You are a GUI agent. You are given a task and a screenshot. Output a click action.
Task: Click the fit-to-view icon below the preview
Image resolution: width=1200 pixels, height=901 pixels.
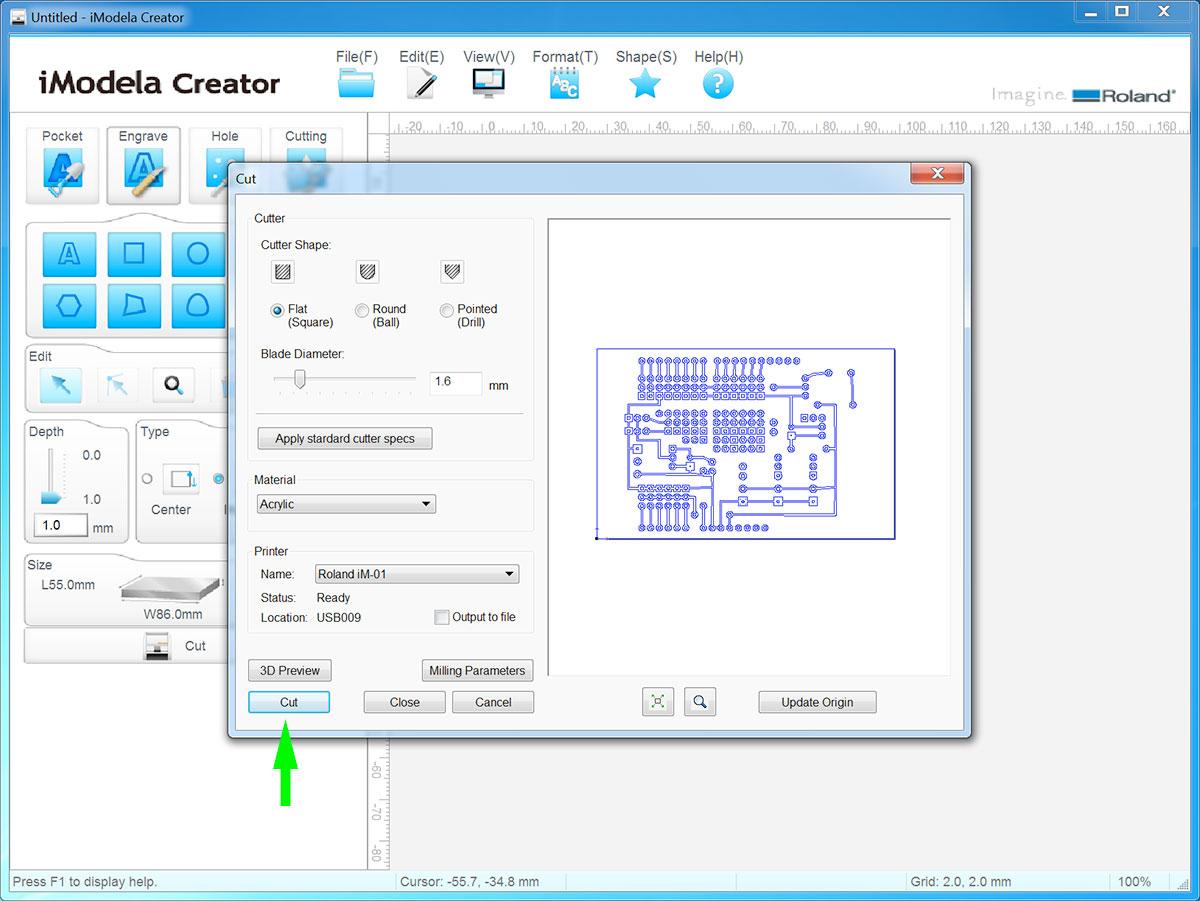[657, 702]
